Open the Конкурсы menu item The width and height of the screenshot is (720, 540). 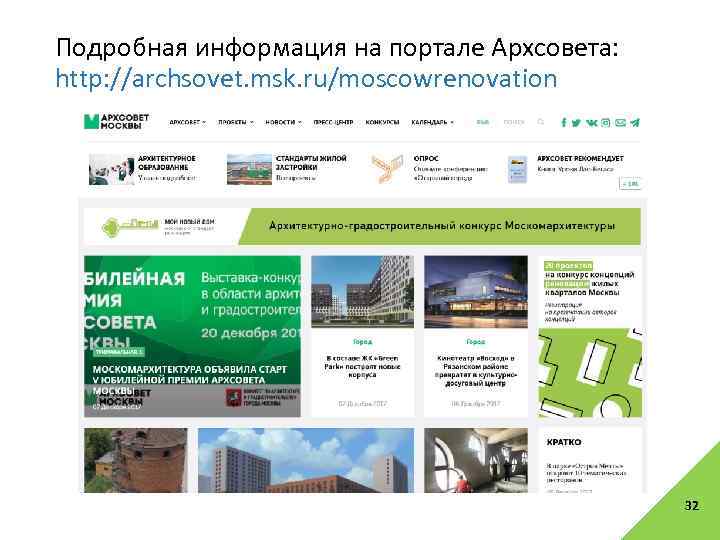(x=382, y=123)
